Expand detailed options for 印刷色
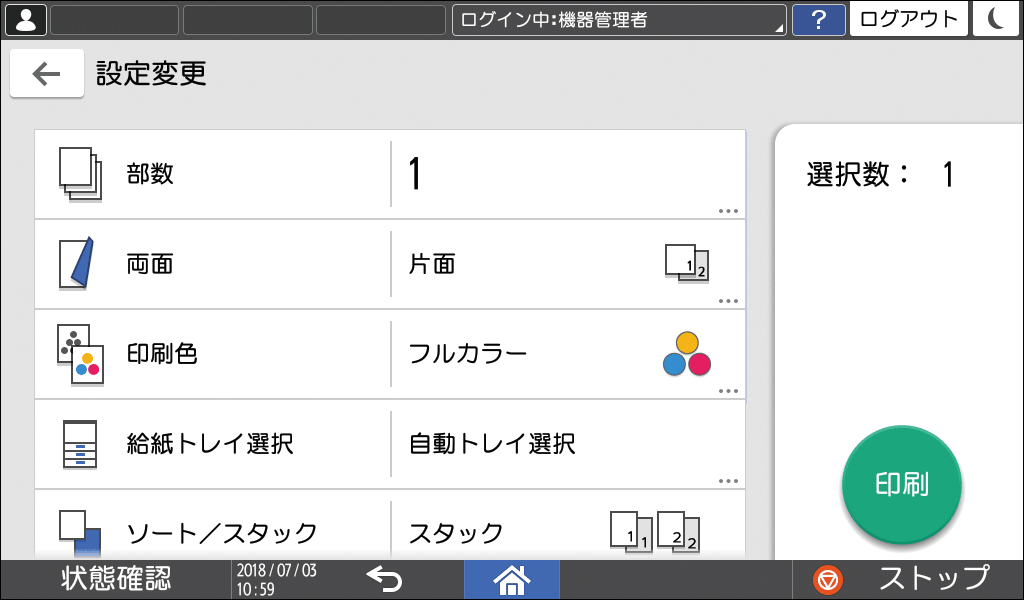Screen dimensions: 1024x600 coord(727,389)
